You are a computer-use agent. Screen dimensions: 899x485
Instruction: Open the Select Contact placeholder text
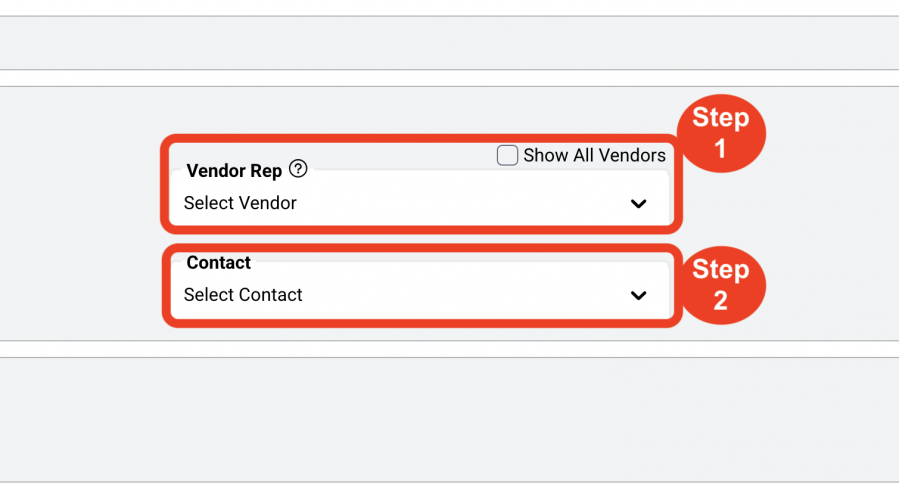click(x=243, y=295)
